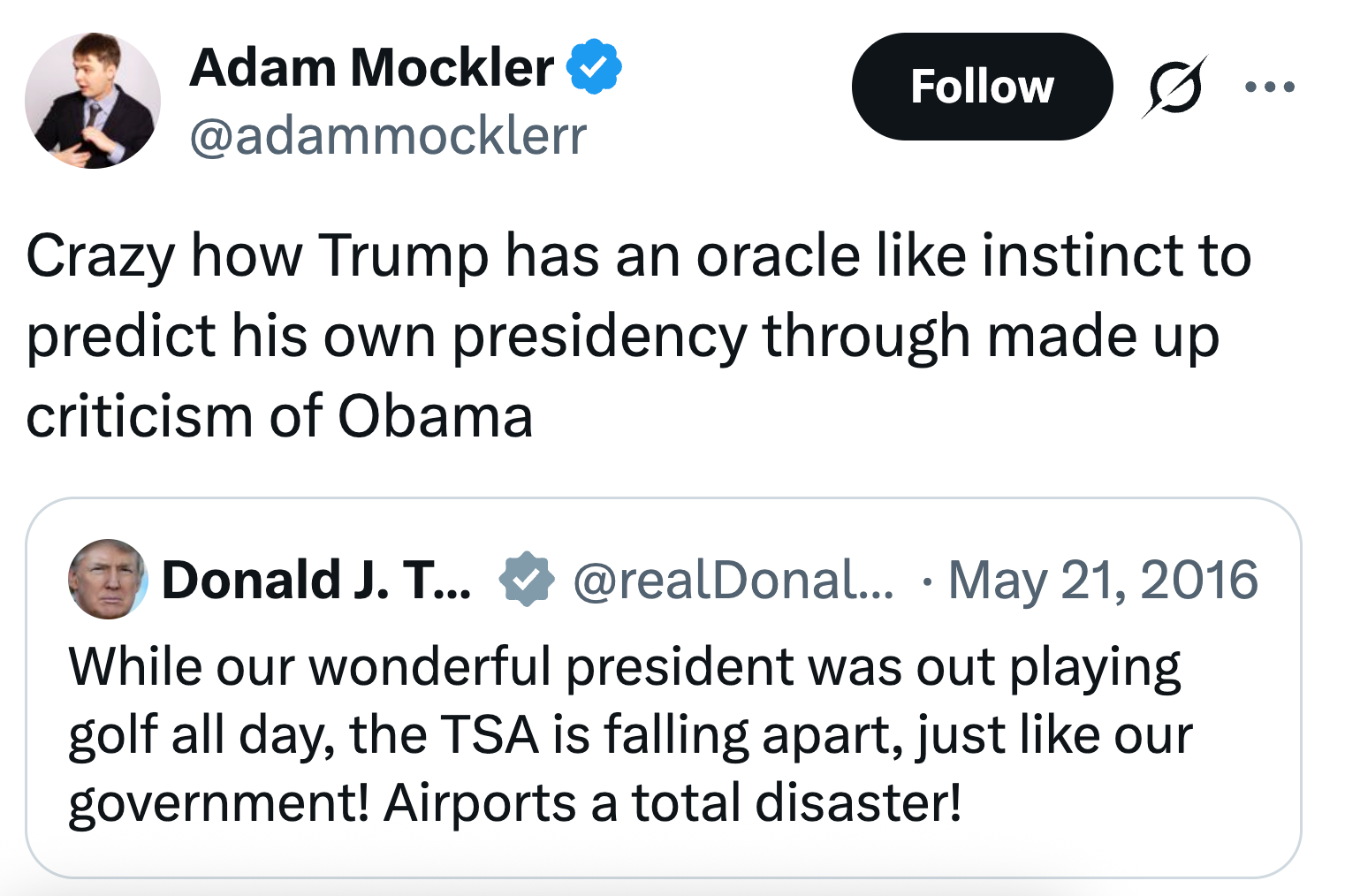This screenshot has width=1345, height=896.
Task: Click the blue verified badge beside Adam Mockler
Action: pyautogui.click(x=594, y=67)
